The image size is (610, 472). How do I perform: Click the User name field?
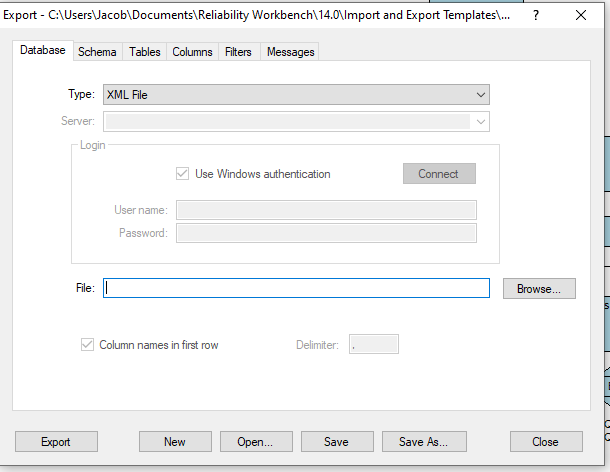pyautogui.click(x=326, y=210)
